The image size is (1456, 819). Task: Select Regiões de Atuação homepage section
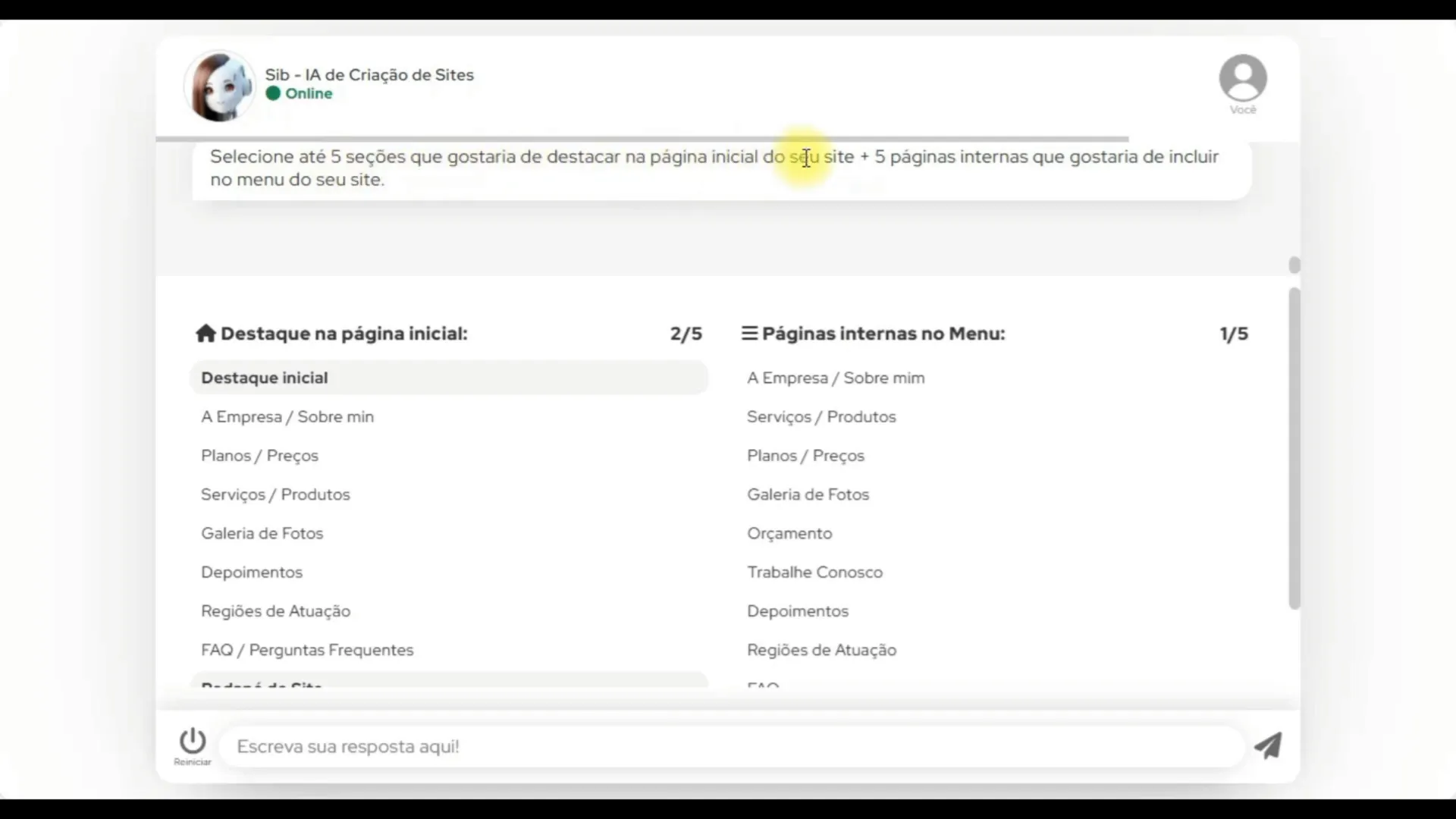(275, 611)
